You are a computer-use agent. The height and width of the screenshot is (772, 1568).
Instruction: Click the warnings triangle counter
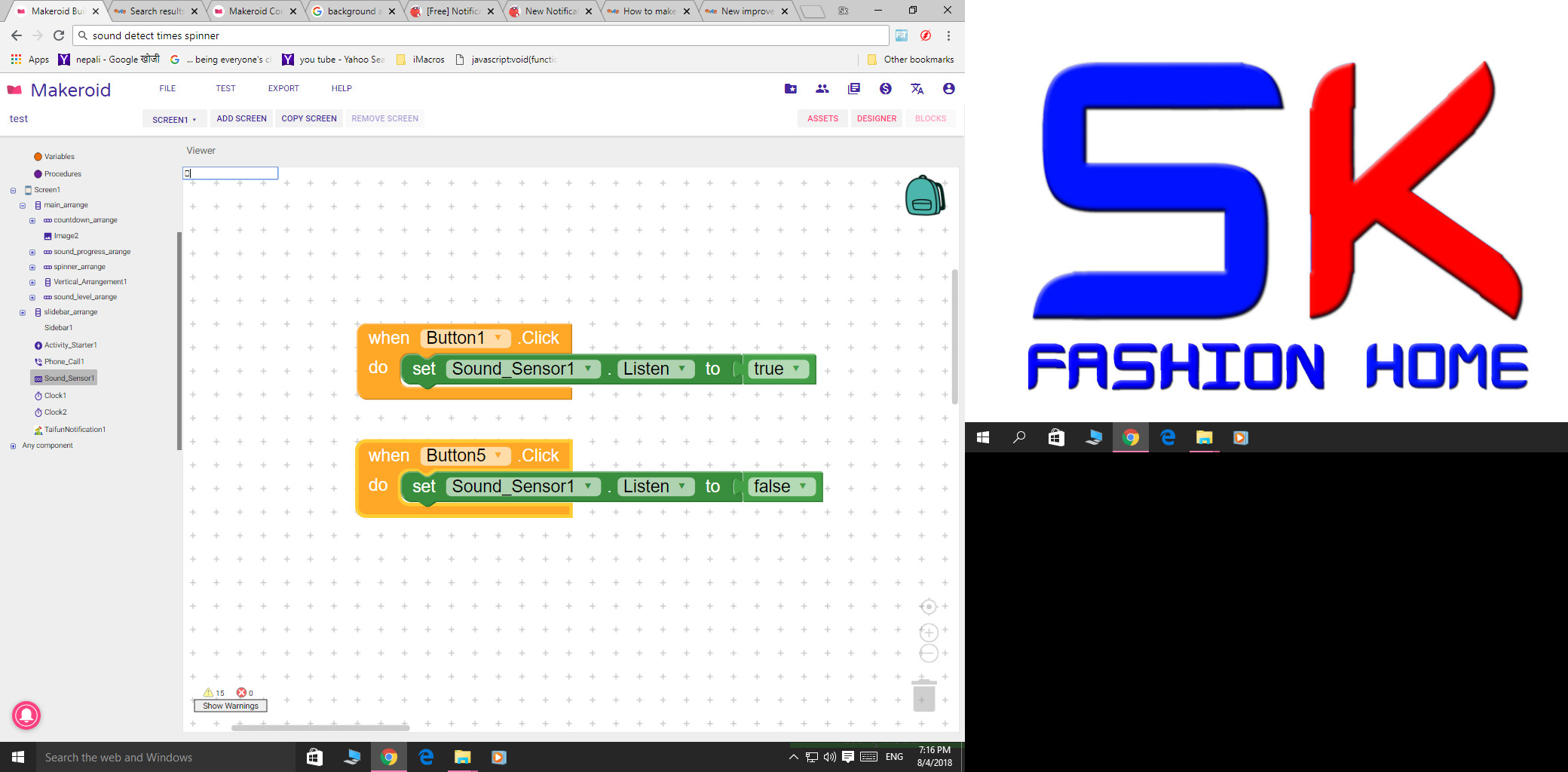pos(214,693)
